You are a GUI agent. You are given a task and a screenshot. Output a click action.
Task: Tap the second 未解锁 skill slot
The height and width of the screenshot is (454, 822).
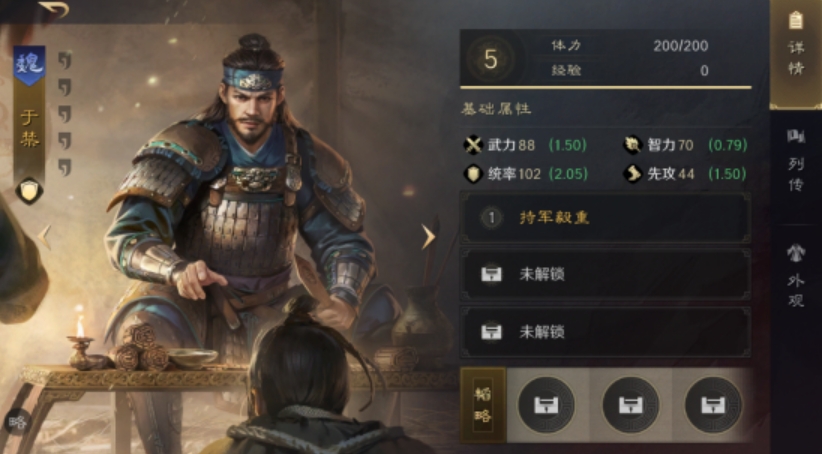pyautogui.click(x=605, y=332)
